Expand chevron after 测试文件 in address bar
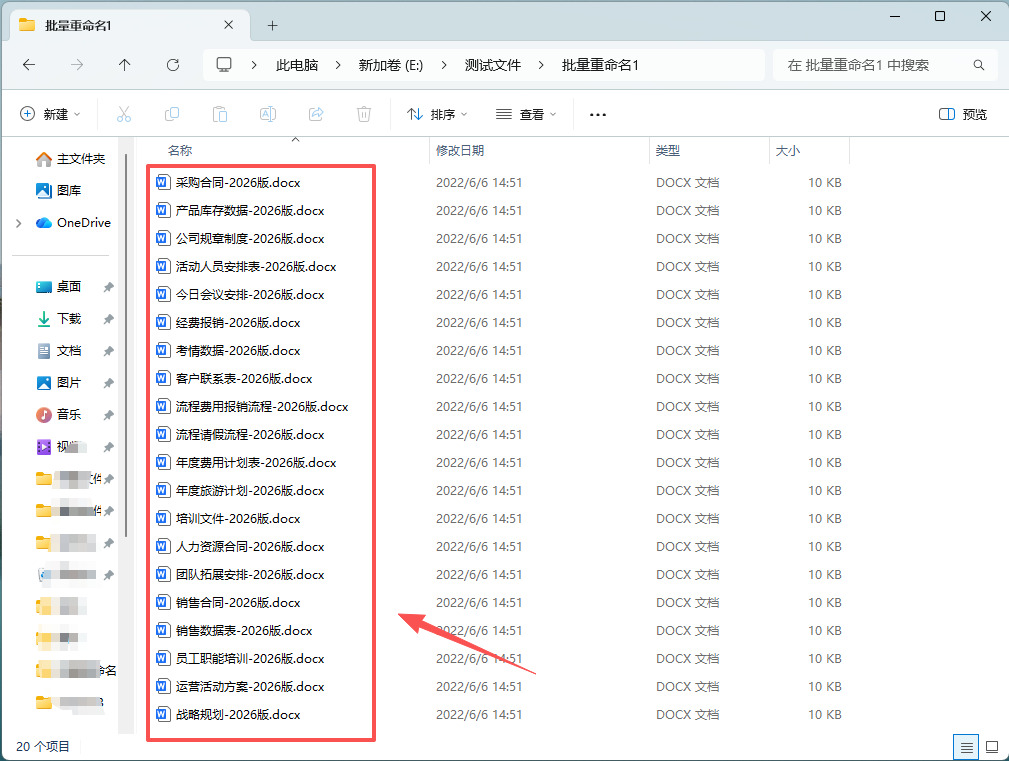 pos(541,65)
